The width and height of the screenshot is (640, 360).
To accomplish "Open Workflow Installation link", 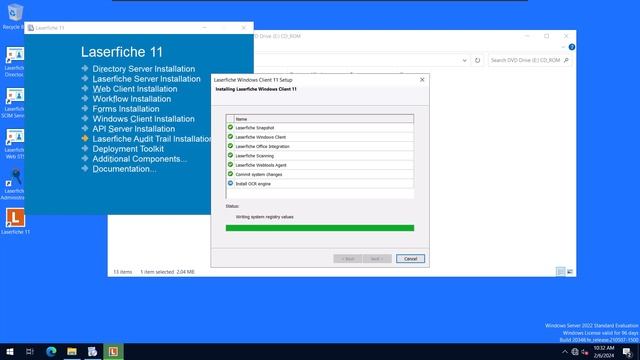I will click(131, 99).
